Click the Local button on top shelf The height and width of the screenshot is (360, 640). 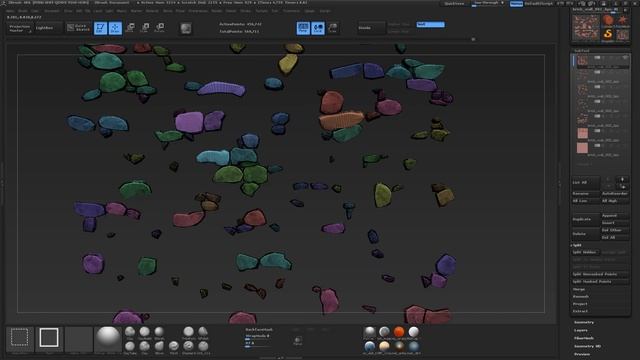(318, 28)
